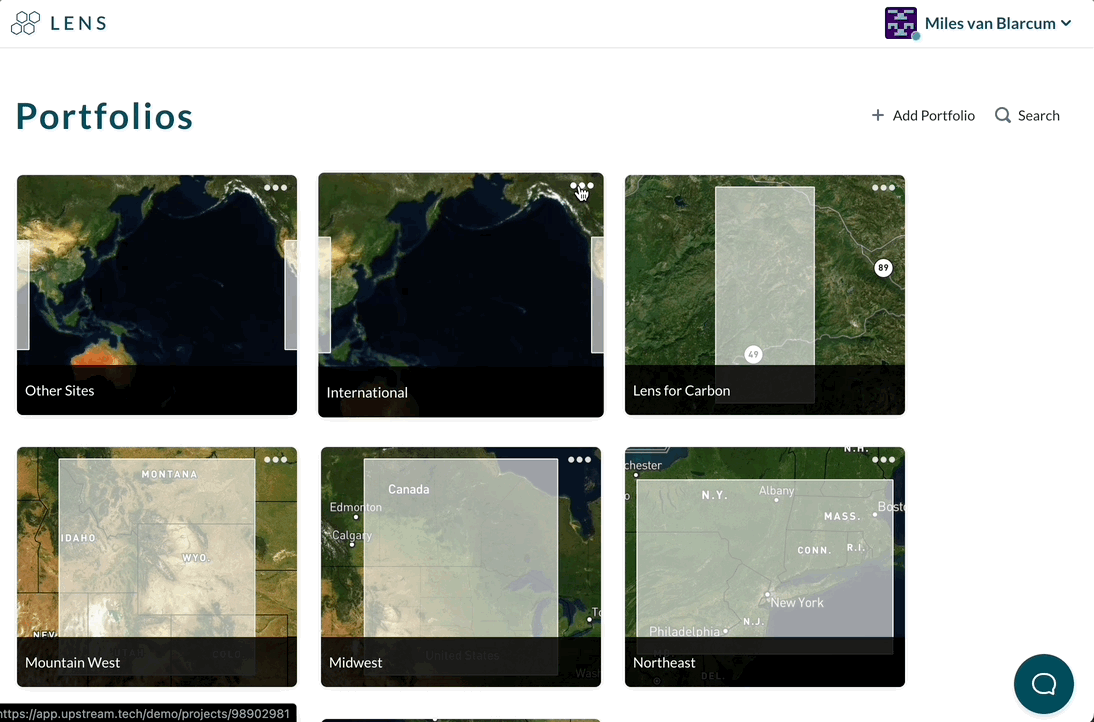Screen dimensions: 1094x722
Task: Open the International card three-dot menu
Action: point(582,186)
